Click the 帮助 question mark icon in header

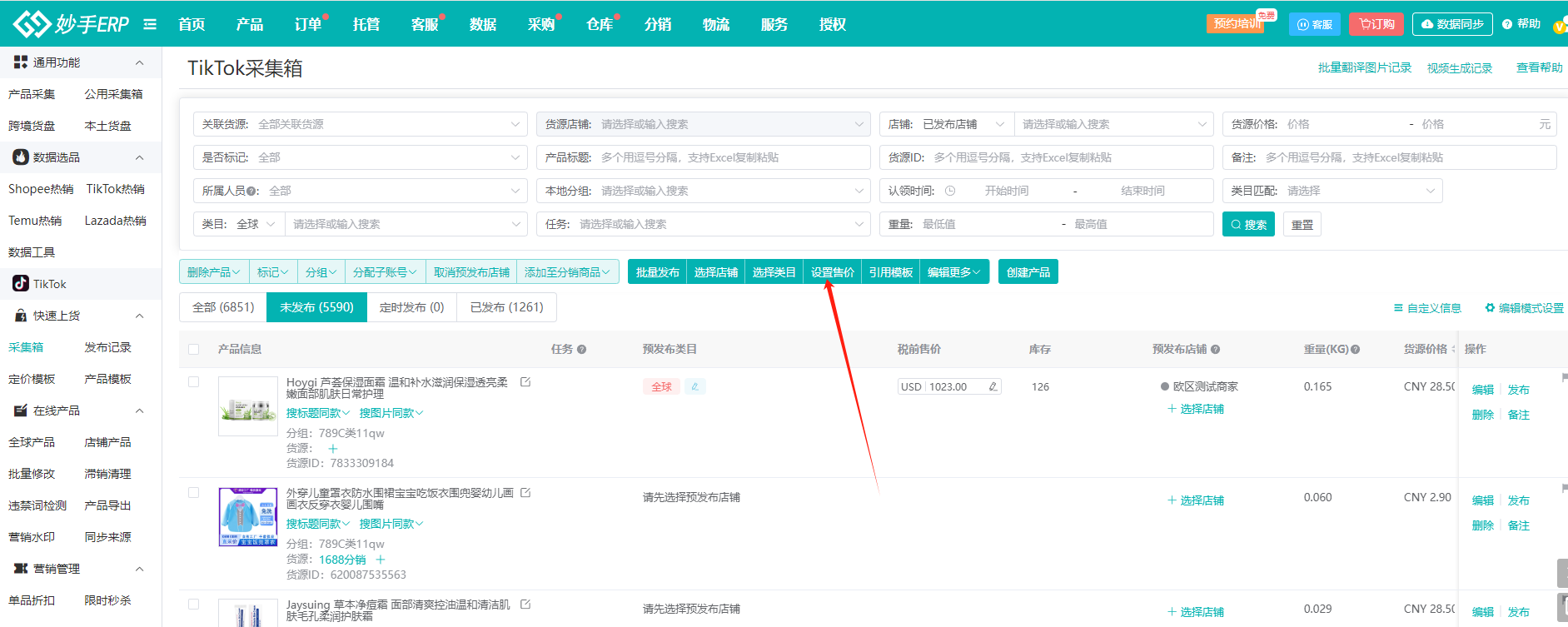(x=1507, y=24)
